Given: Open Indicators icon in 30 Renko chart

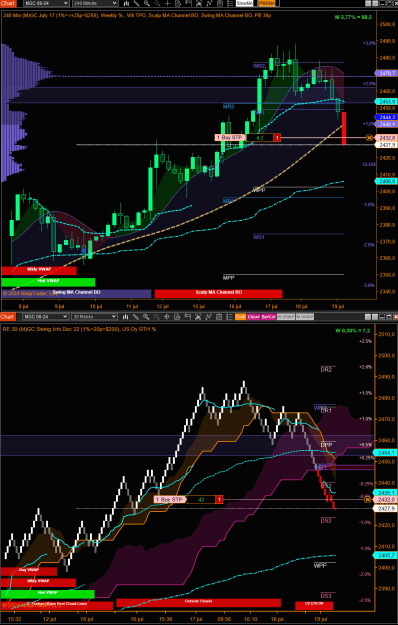Looking at the screenshot, I should [208, 317].
